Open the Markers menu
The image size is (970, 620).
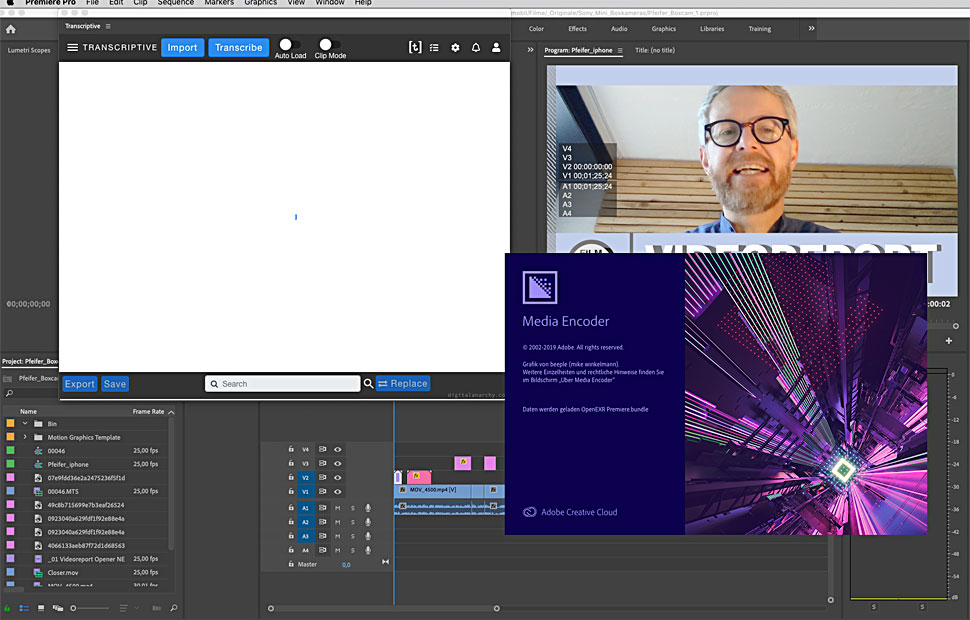click(219, 3)
